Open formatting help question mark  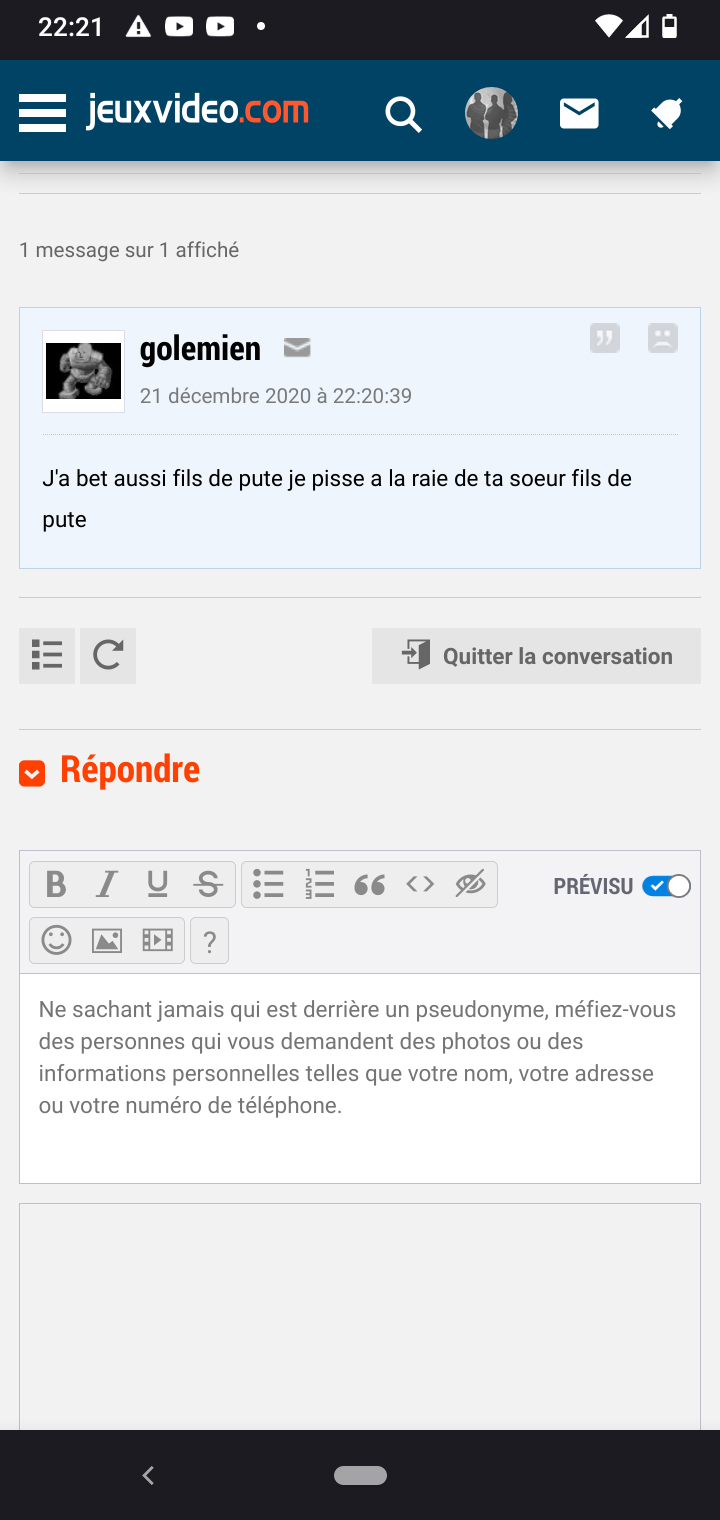pyautogui.click(x=209, y=941)
